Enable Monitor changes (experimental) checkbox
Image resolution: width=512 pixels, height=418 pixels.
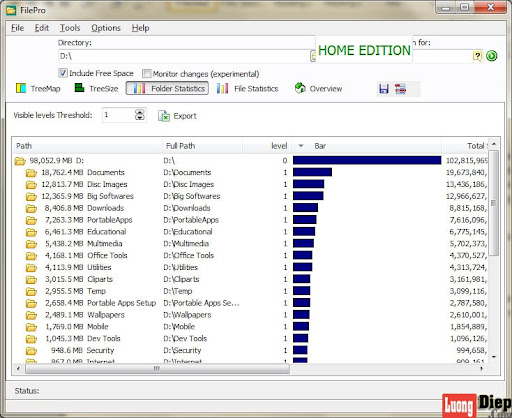tap(146, 73)
